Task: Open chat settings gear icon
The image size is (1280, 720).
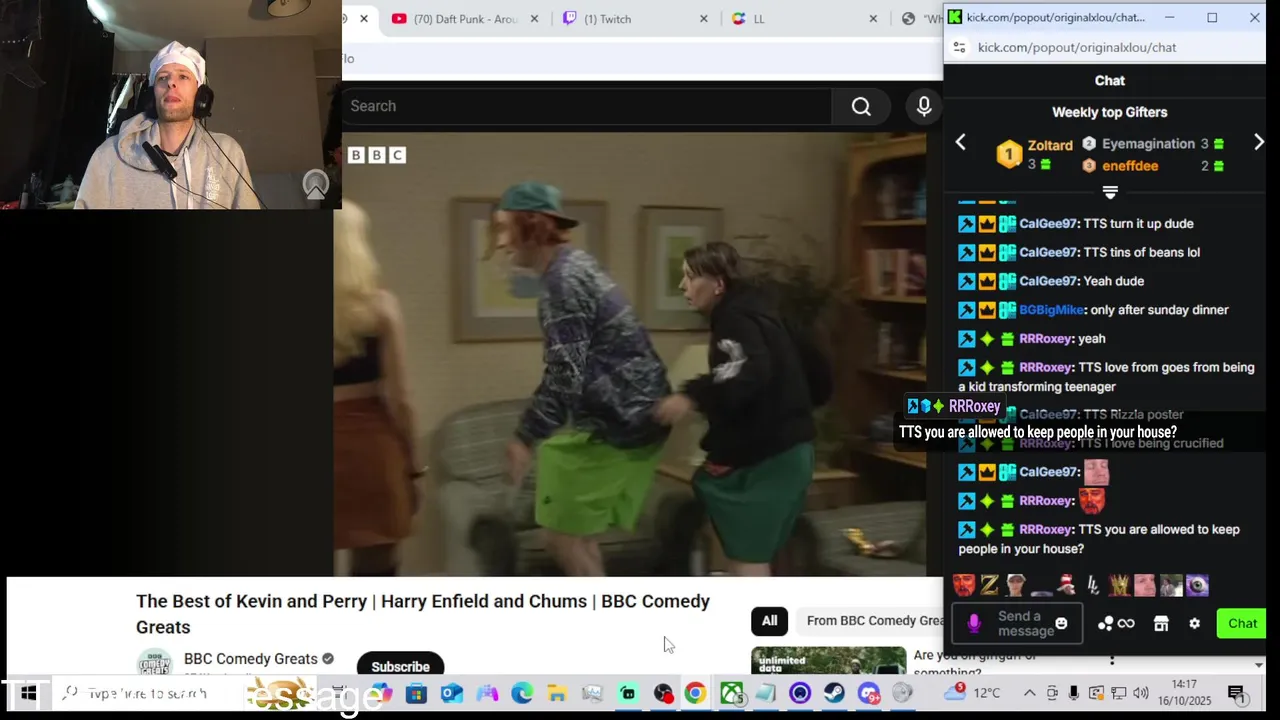Action: tap(1194, 623)
